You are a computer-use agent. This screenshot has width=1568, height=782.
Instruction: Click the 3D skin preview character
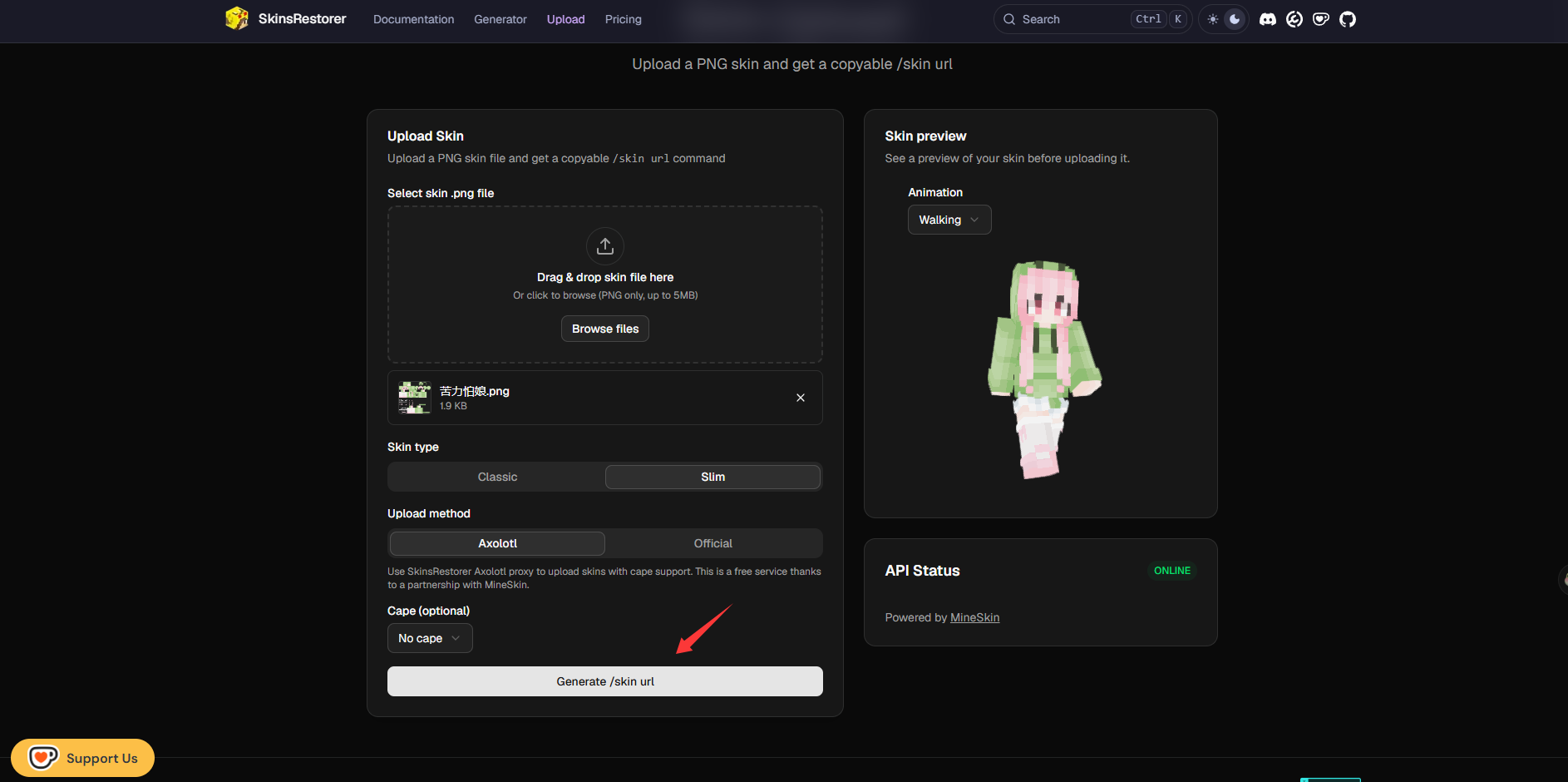coord(1044,369)
